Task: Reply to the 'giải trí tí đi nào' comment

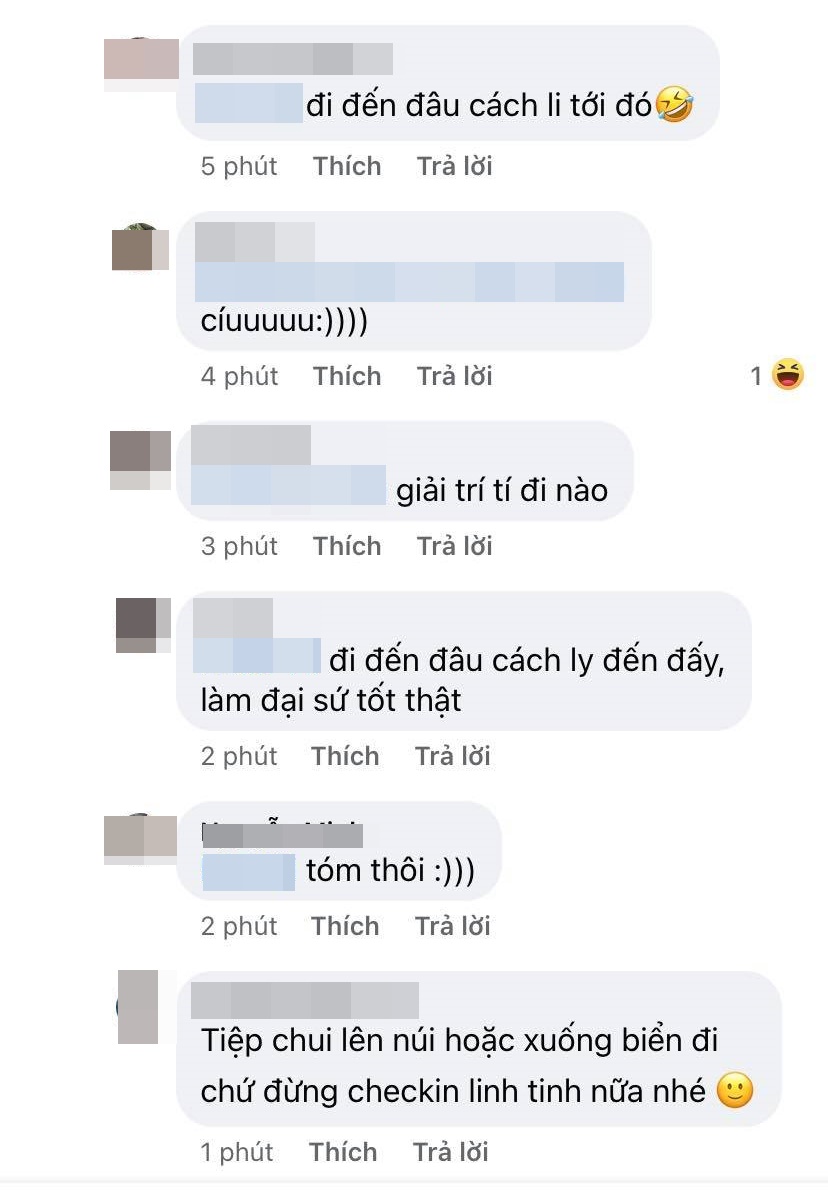Action: 455,547
